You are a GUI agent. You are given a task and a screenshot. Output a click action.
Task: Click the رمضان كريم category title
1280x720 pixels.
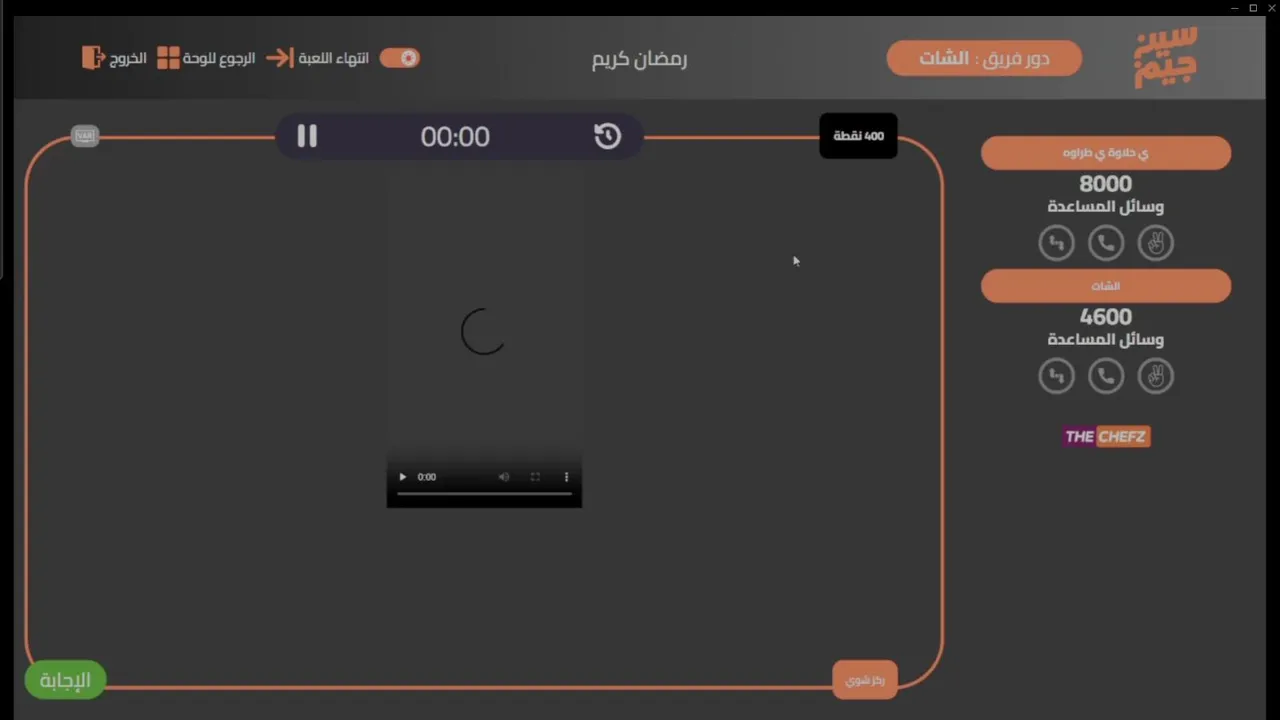pyautogui.click(x=640, y=59)
